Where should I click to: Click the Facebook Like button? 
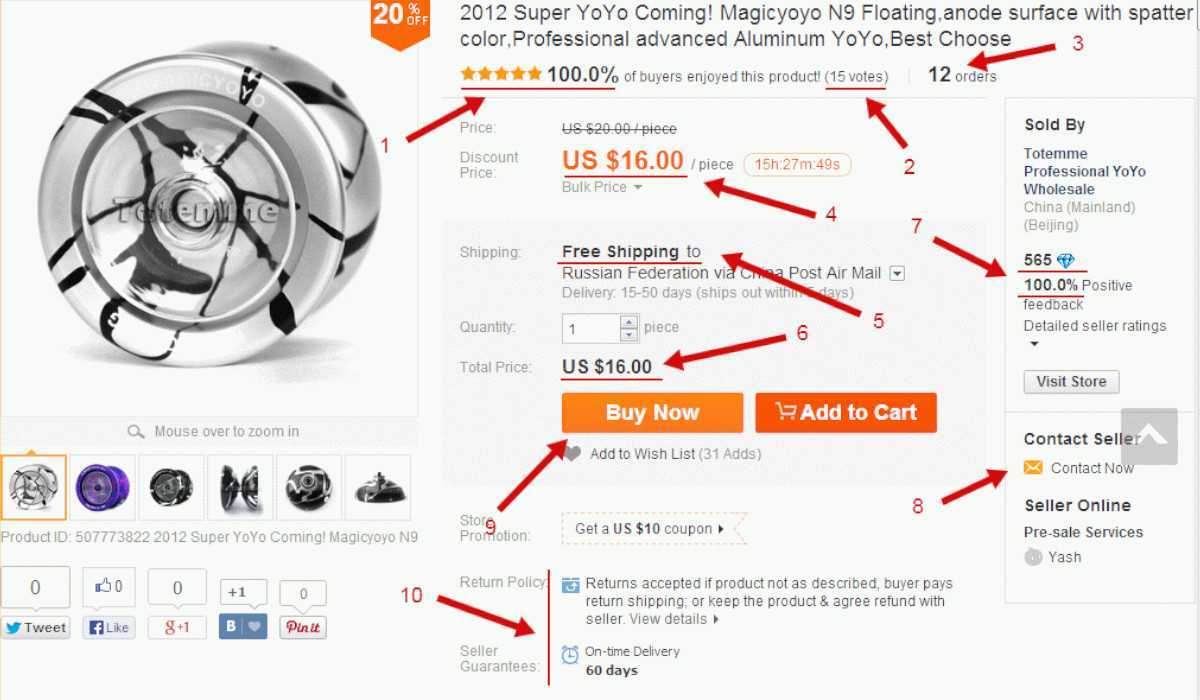(110, 628)
